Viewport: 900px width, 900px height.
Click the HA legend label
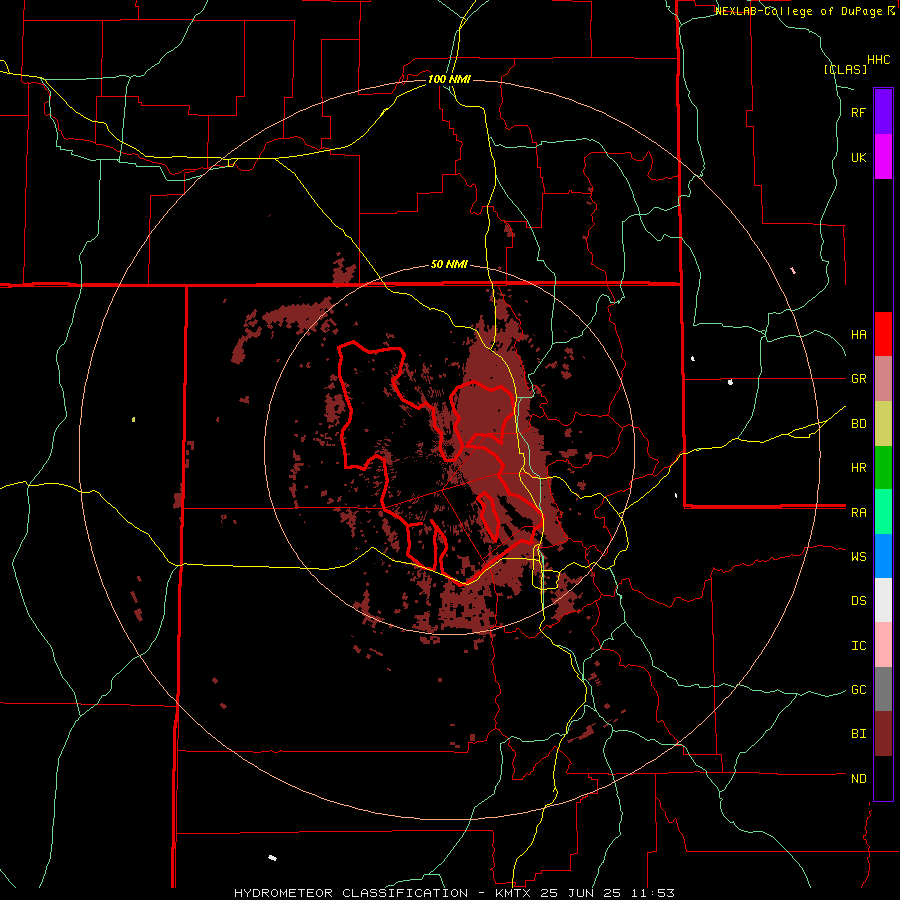pyautogui.click(x=858, y=334)
